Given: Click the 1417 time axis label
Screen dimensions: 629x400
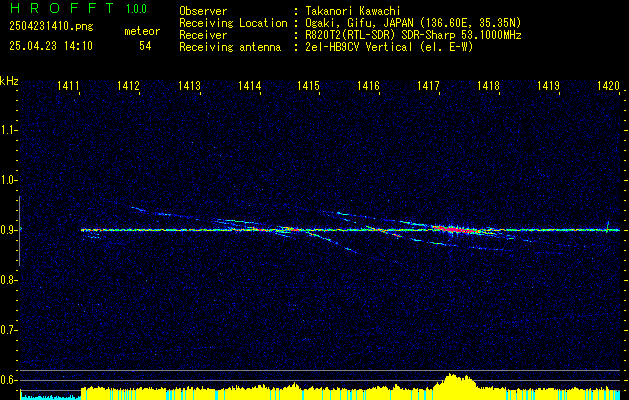Looking at the screenshot, I should tap(428, 85).
